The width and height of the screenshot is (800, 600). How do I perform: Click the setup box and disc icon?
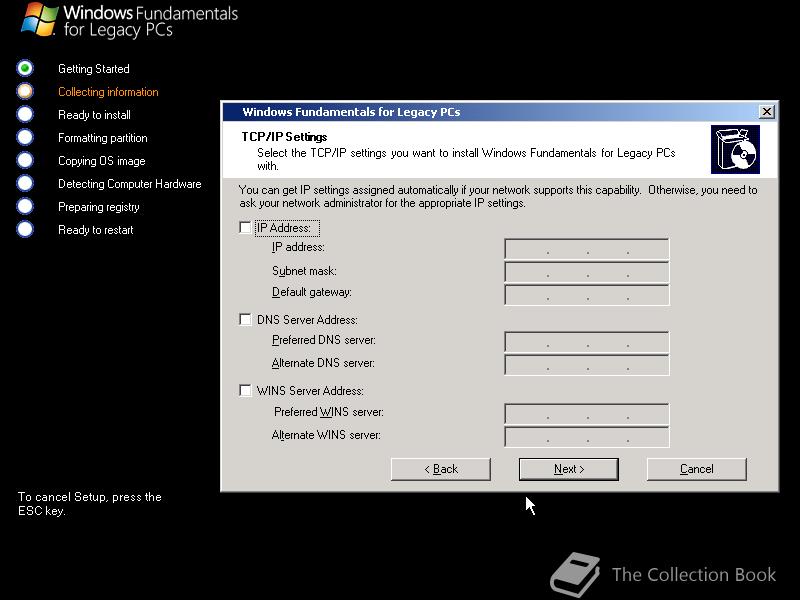click(x=735, y=150)
